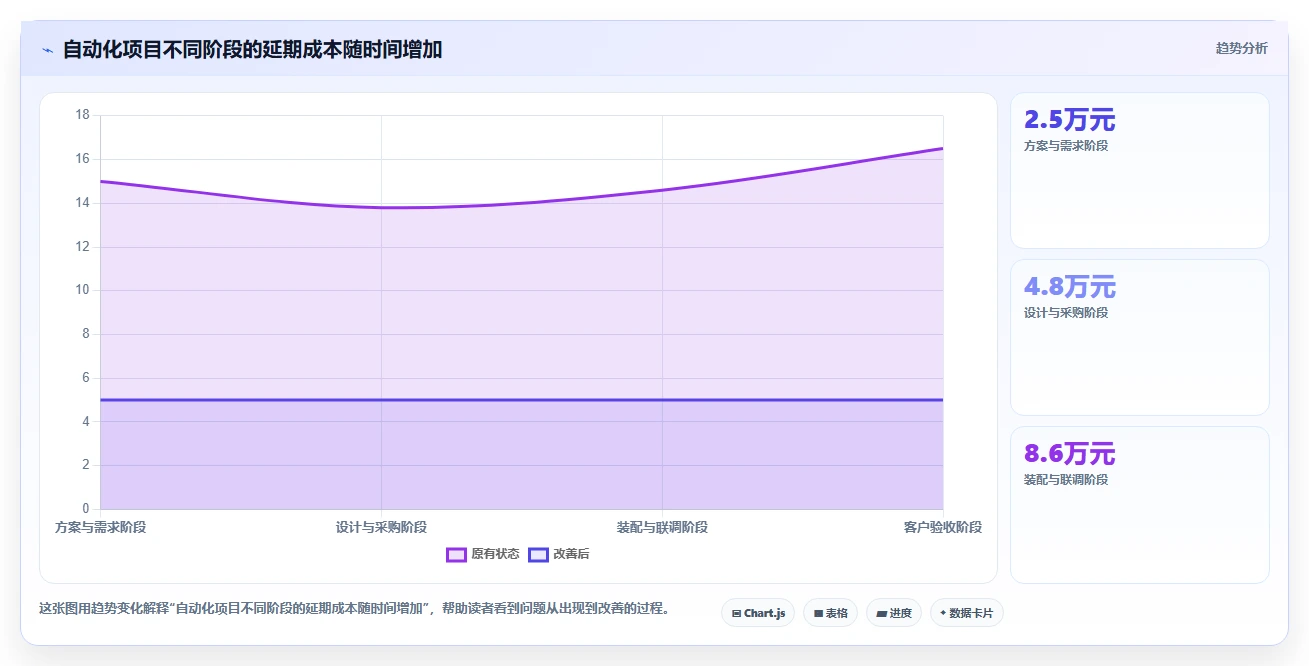Click the trend icon beside the chart title
Image resolution: width=1309 pixels, height=666 pixels.
(x=47, y=49)
